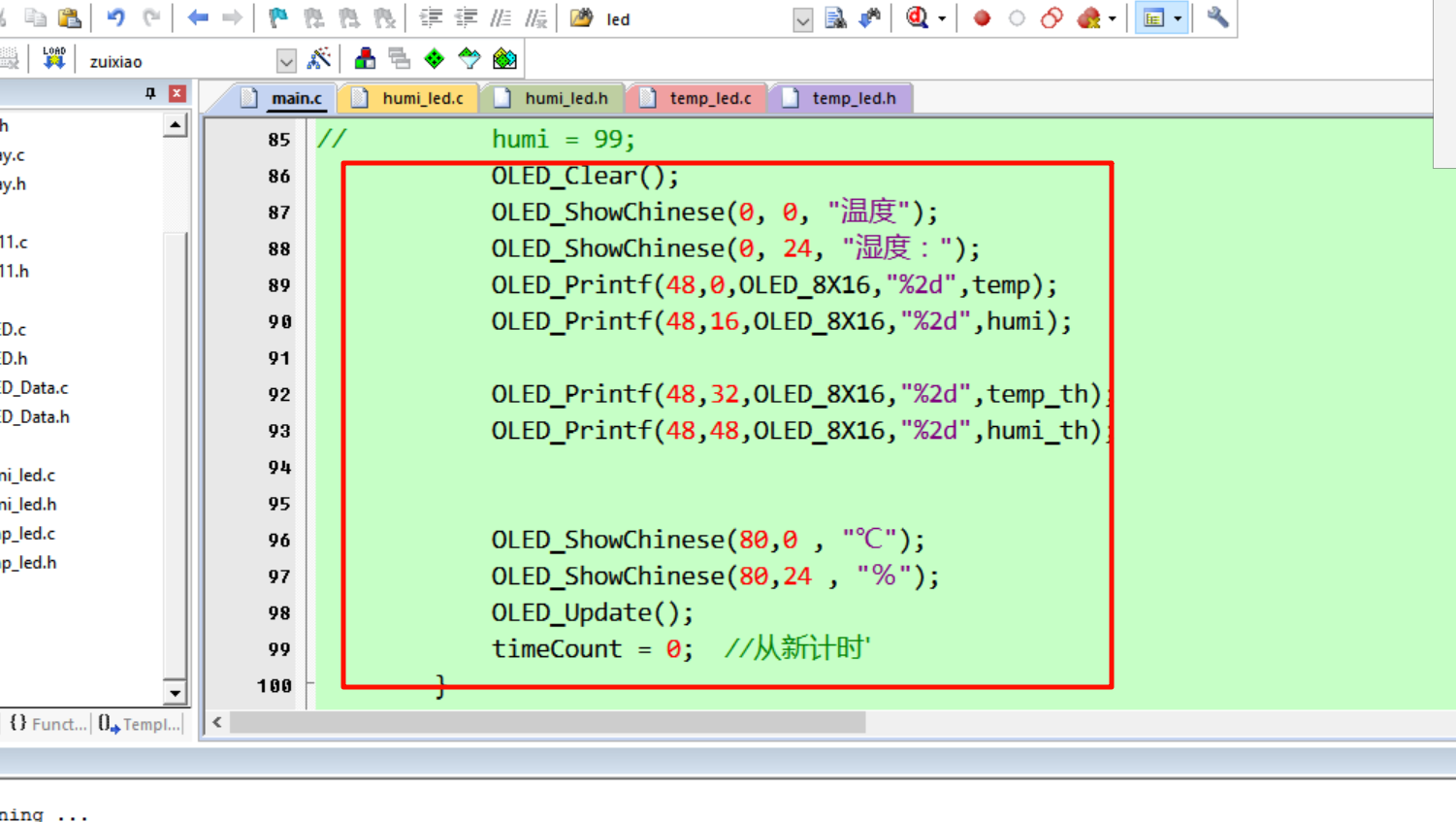The width and height of the screenshot is (1456, 822).
Task: Open the Functions tab in project panel
Action: click(x=48, y=724)
